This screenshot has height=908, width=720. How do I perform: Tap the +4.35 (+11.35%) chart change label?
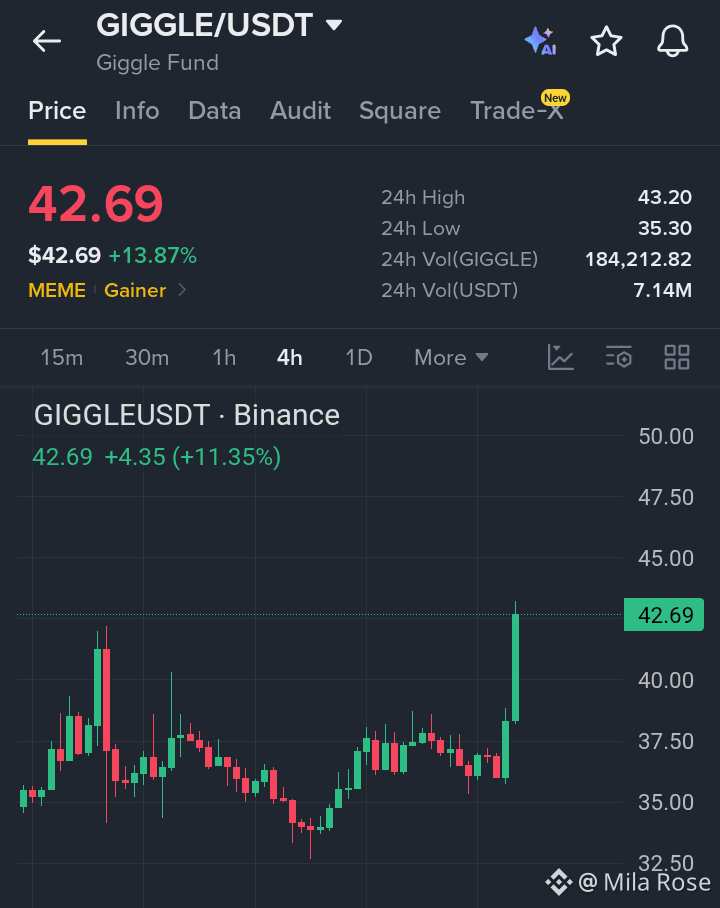coord(192,457)
